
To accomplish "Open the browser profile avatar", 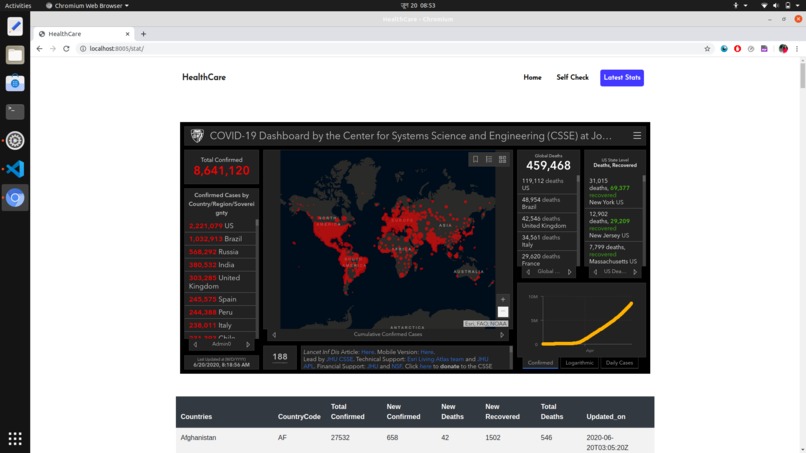I will pos(783,48).
